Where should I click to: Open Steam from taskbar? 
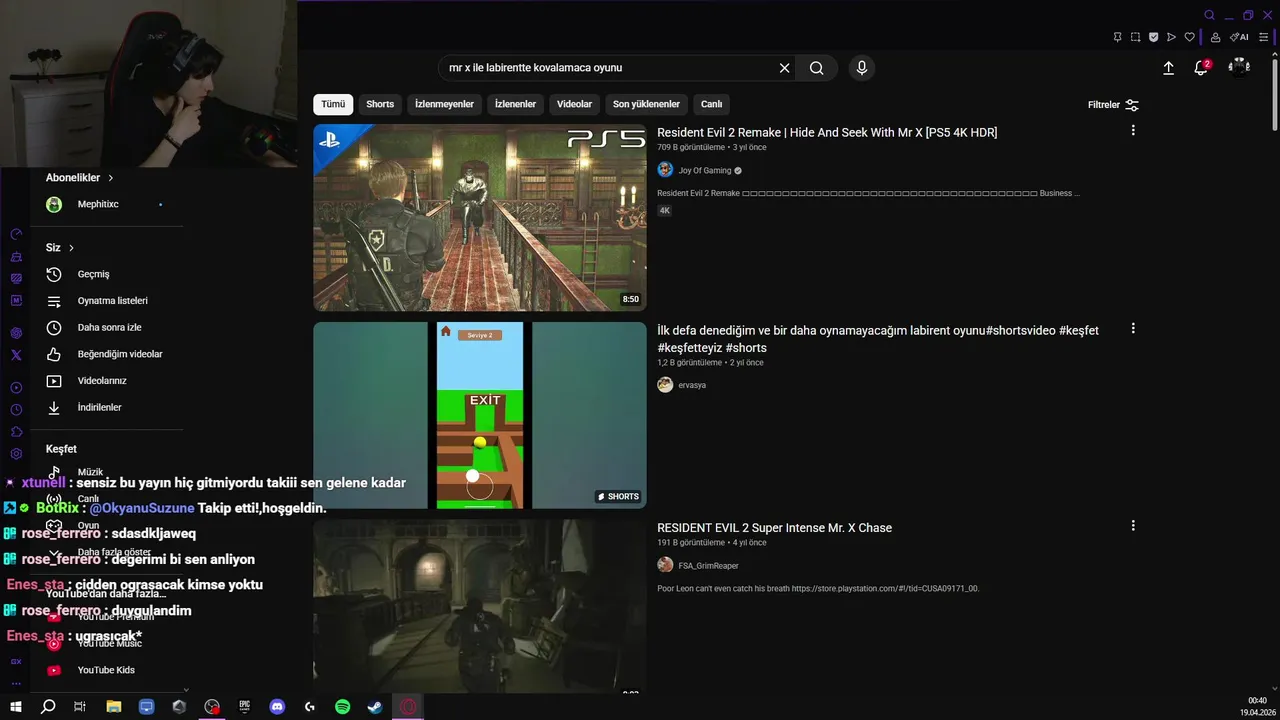pos(374,707)
